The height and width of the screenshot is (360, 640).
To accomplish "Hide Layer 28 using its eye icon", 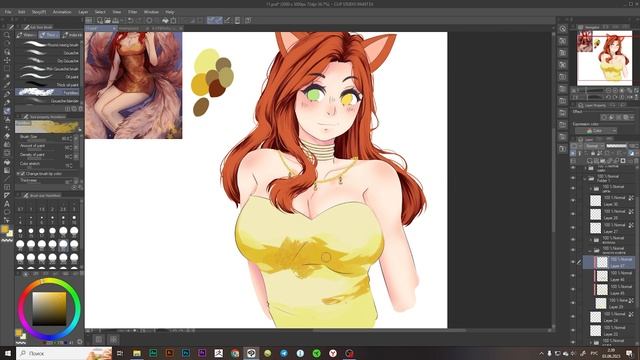I will click(x=573, y=214).
